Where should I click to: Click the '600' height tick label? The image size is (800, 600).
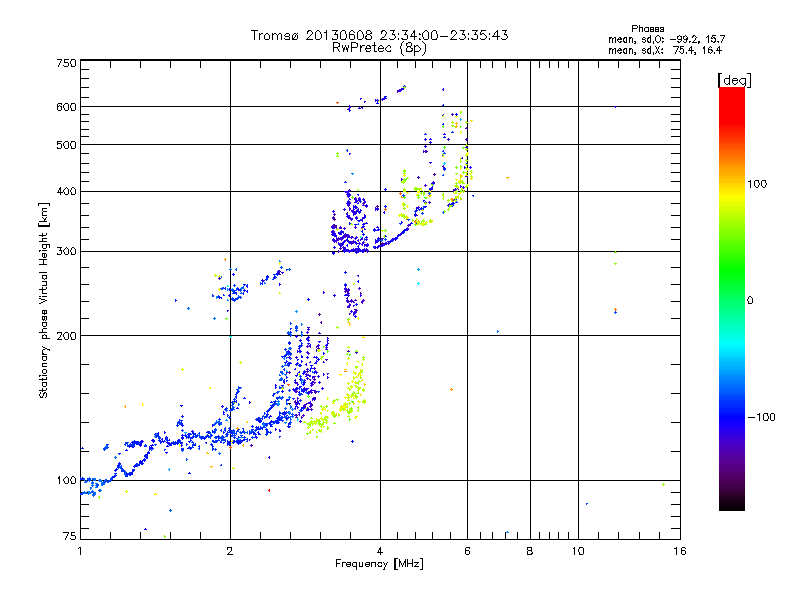tap(67, 107)
